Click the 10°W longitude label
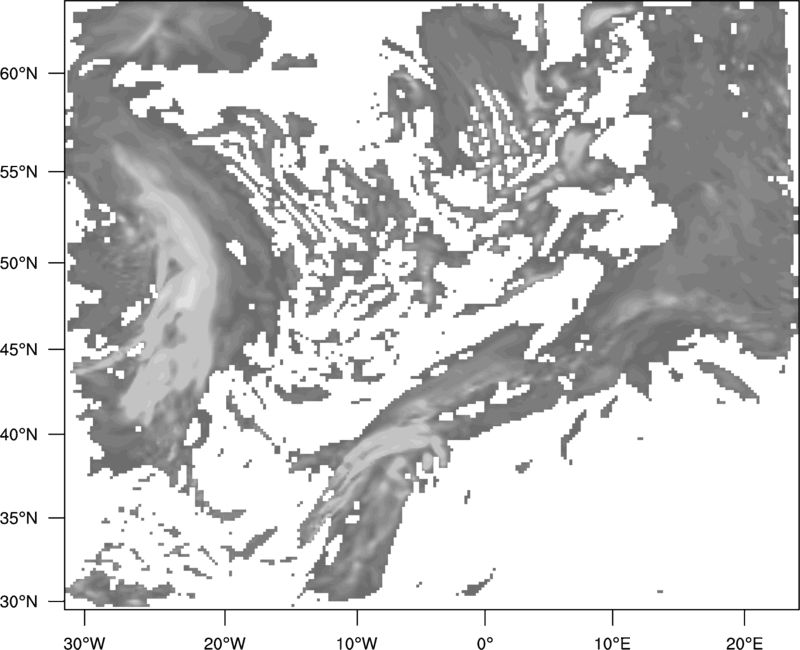Image resolution: width=800 pixels, height=650 pixels. click(357, 643)
